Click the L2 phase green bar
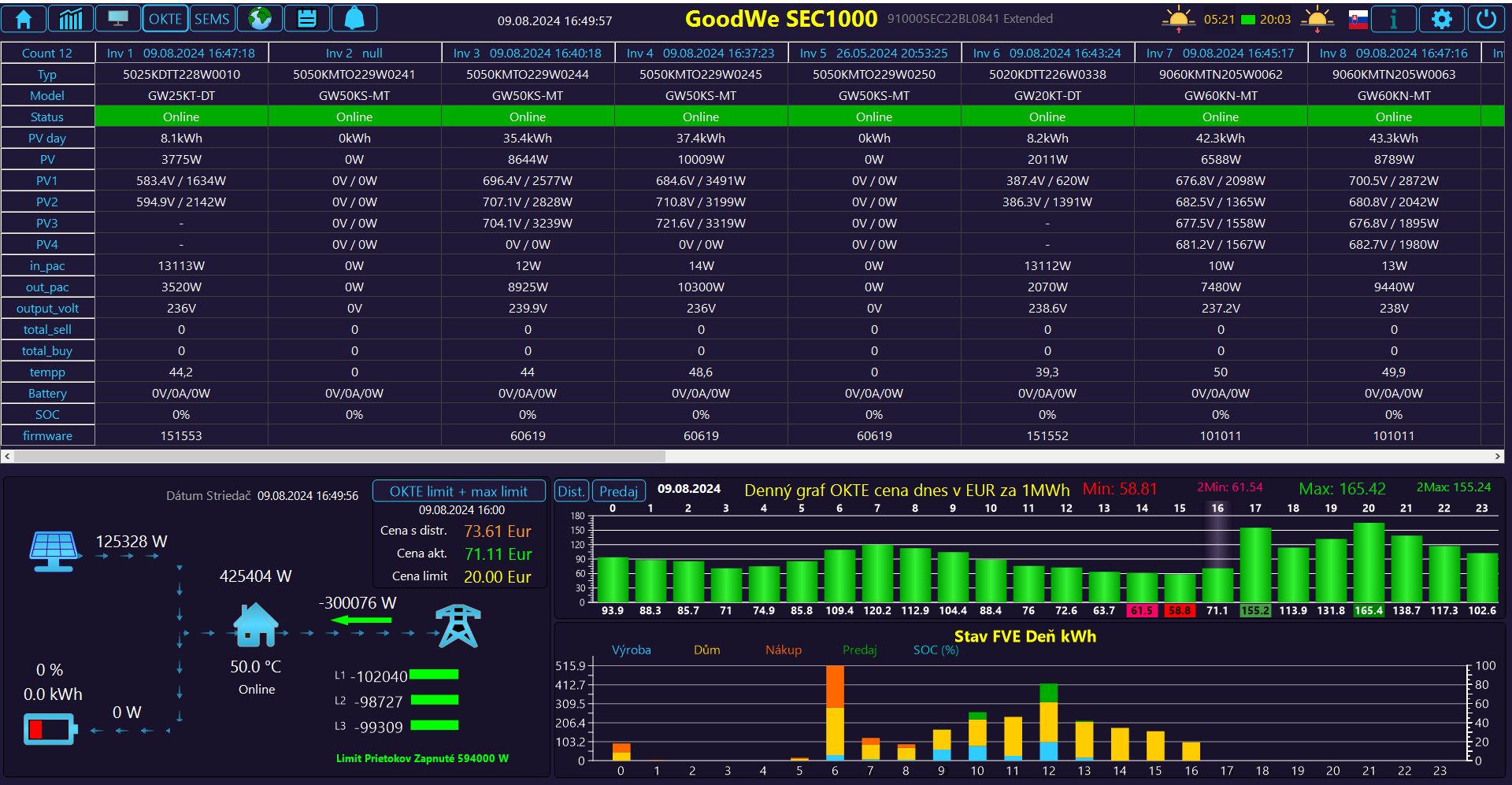 coord(435,700)
